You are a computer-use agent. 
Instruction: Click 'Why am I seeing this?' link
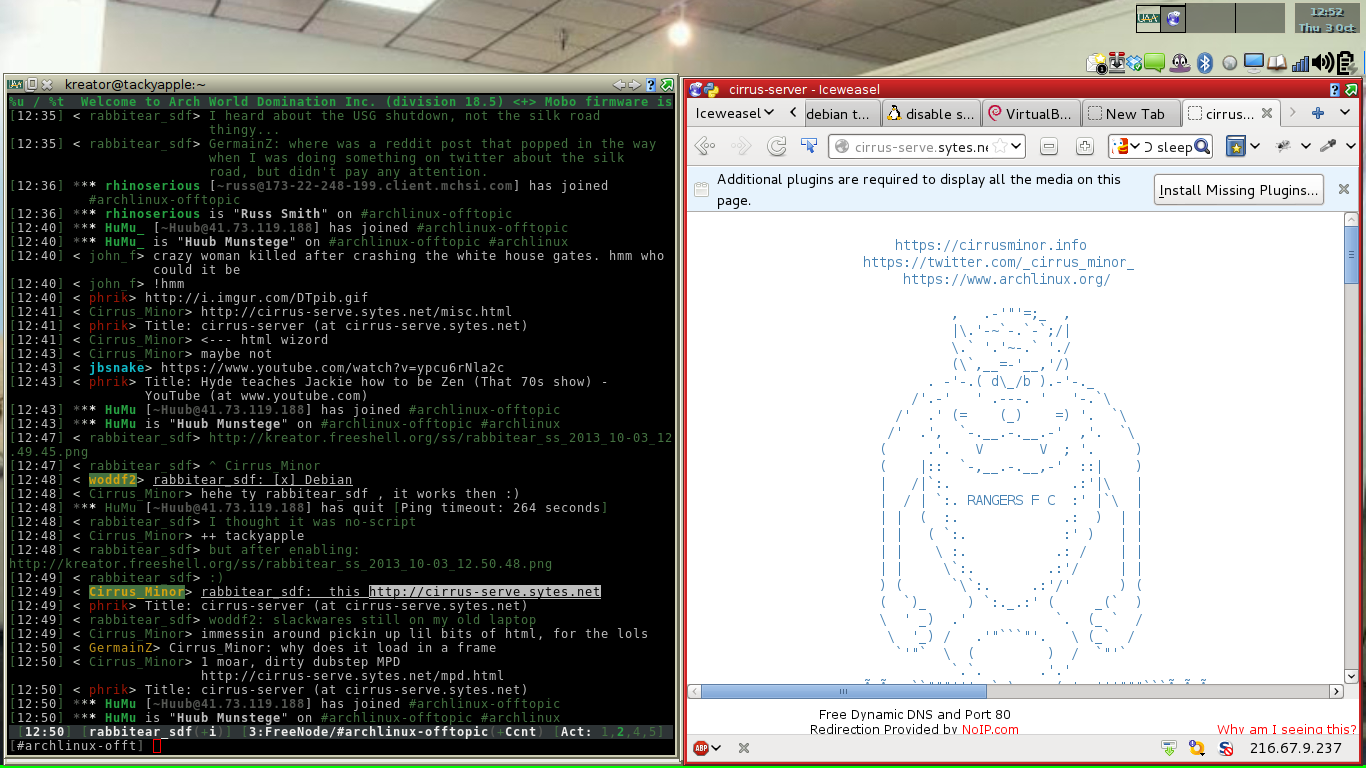coord(1286,729)
